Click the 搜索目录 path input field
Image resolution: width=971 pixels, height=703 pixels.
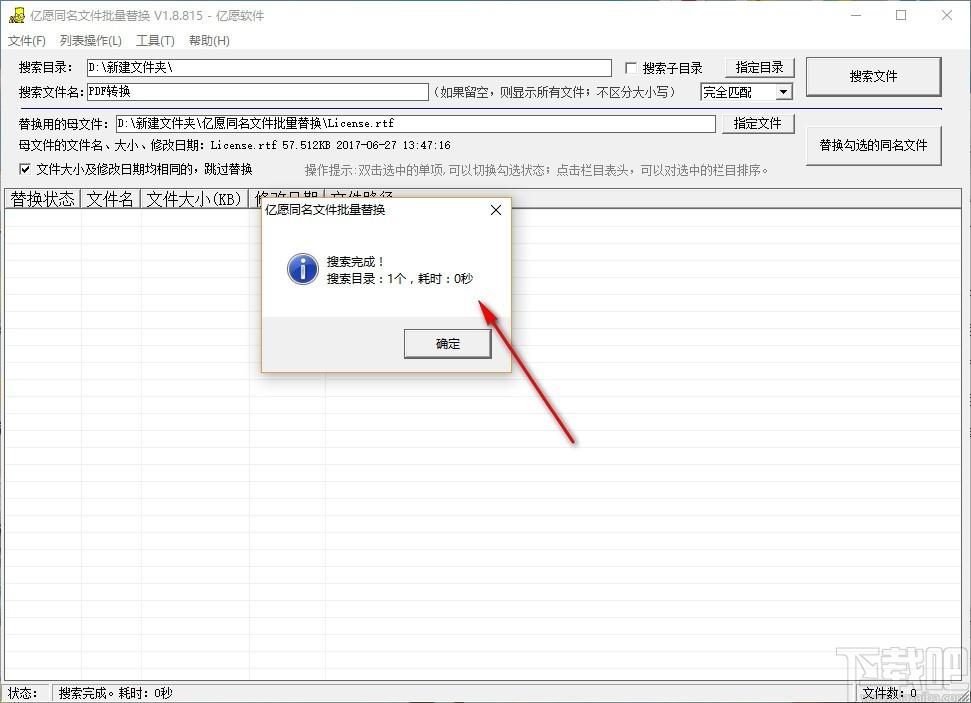pyautogui.click(x=349, y=68)
